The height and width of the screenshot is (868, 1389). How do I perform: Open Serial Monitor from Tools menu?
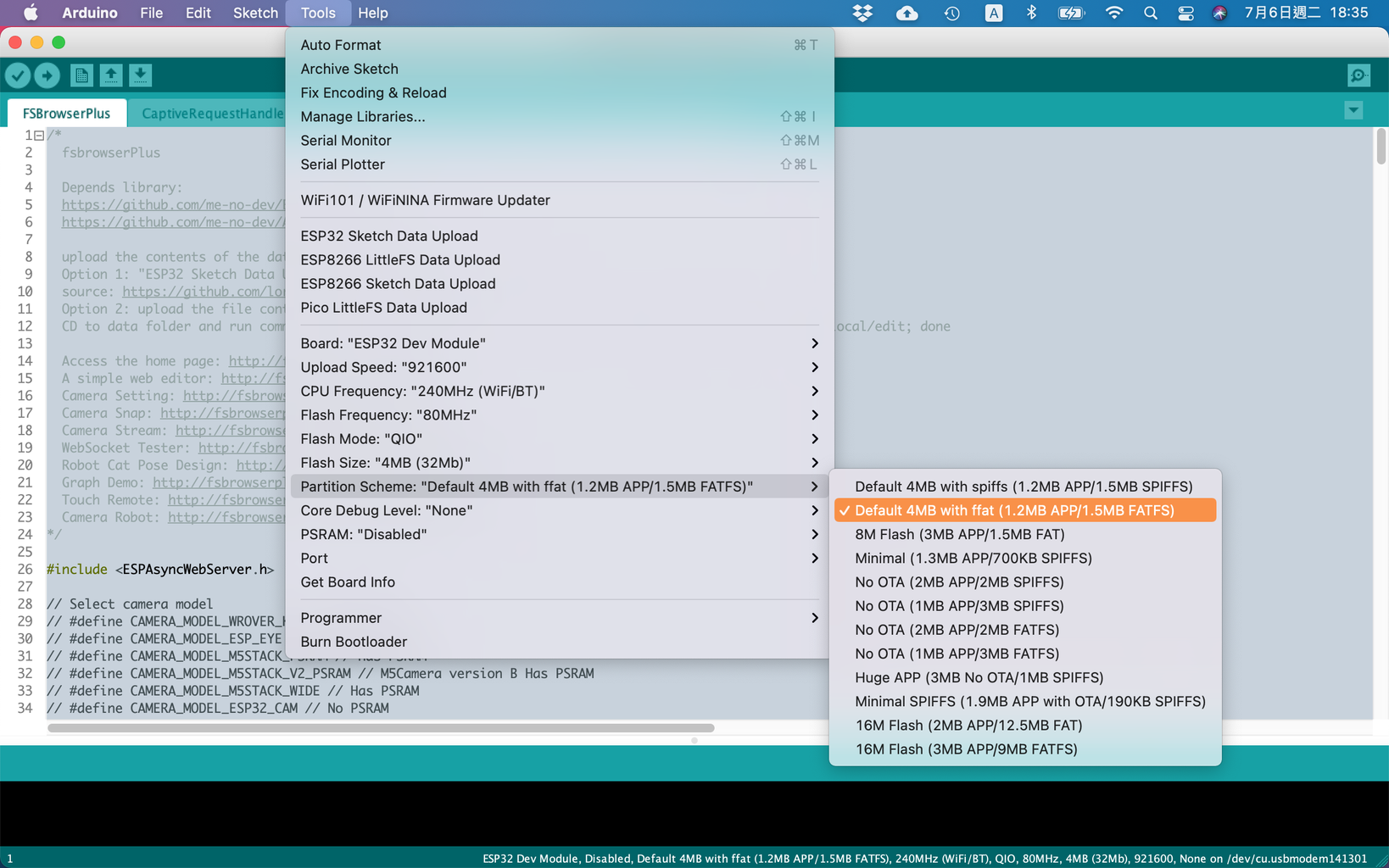[x=559, y=140]
